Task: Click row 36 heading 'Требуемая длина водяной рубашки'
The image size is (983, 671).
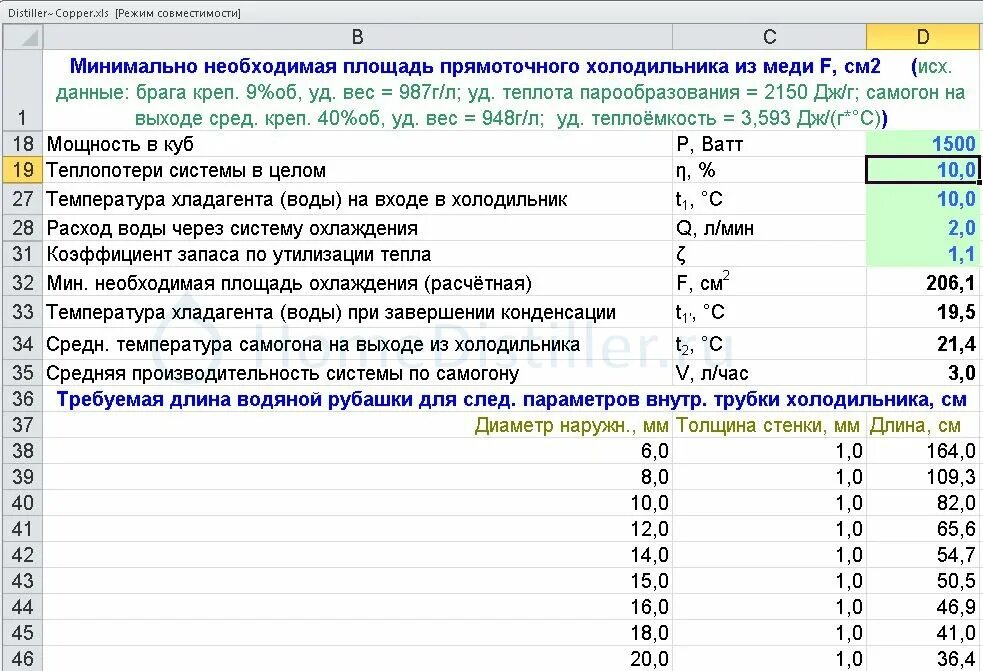Action: tap(511, 399)
